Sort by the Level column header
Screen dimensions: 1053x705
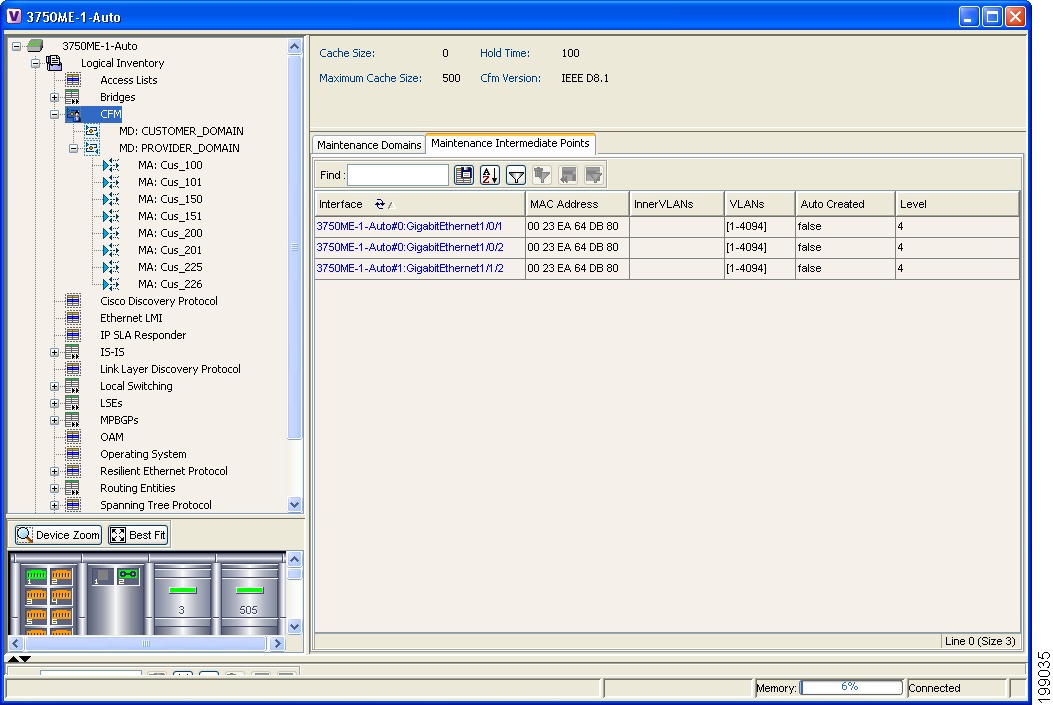[x=957, y=204]
